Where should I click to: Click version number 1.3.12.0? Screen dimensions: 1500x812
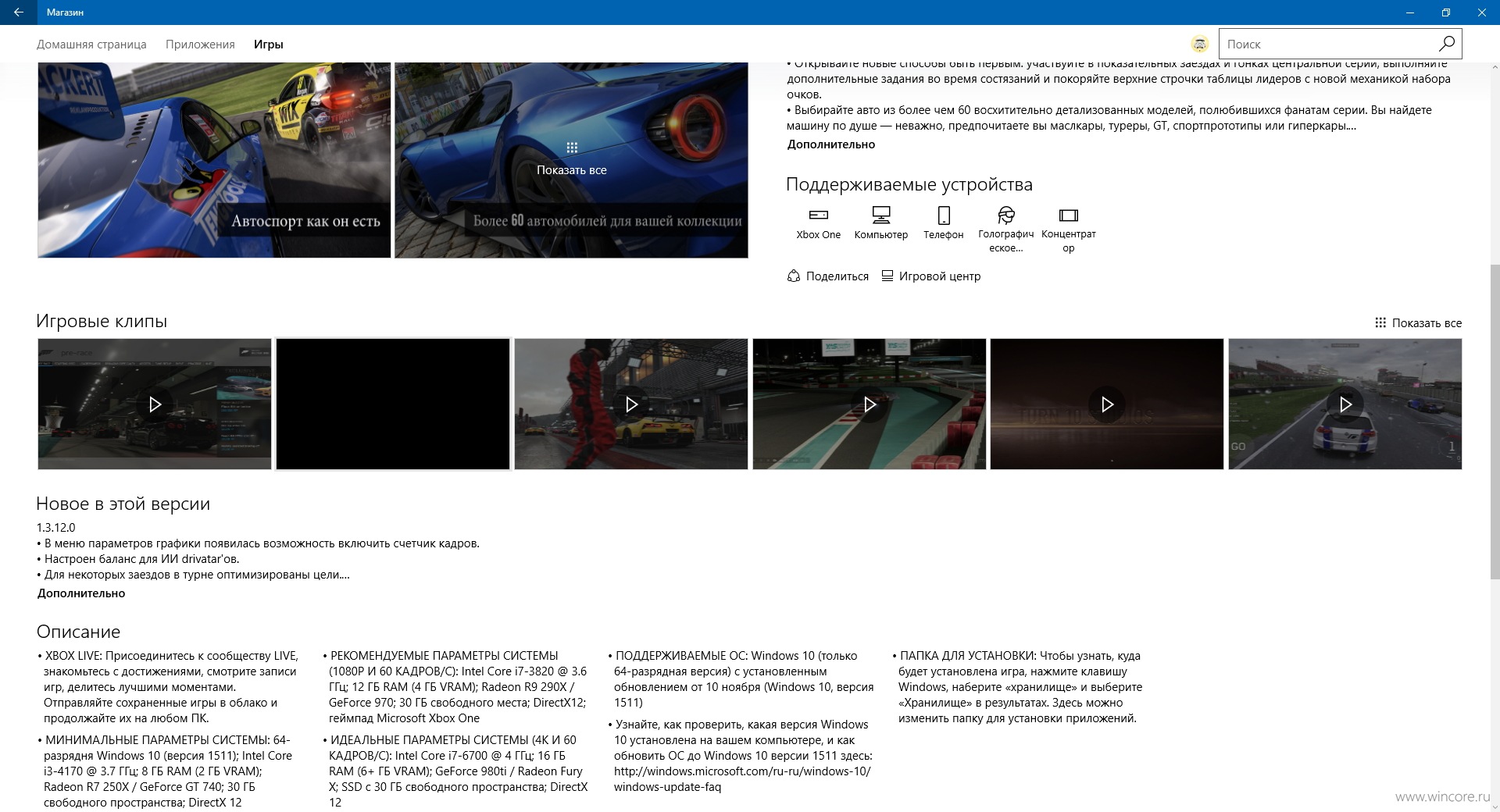56,528
